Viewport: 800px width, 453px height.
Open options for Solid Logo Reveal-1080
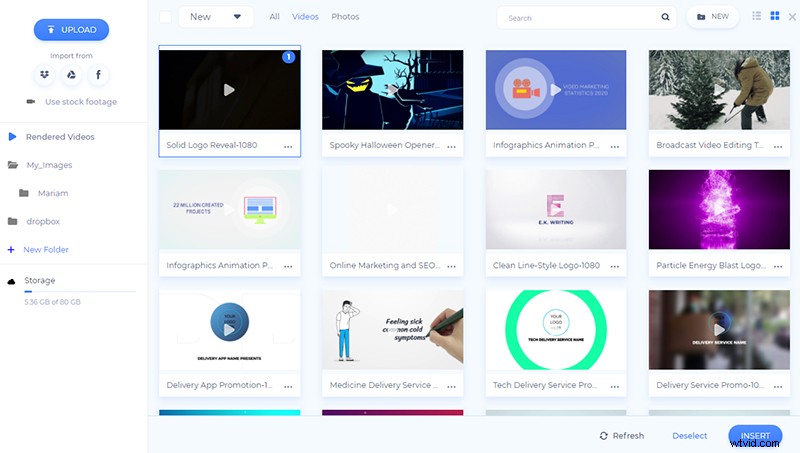click(288, 146)
